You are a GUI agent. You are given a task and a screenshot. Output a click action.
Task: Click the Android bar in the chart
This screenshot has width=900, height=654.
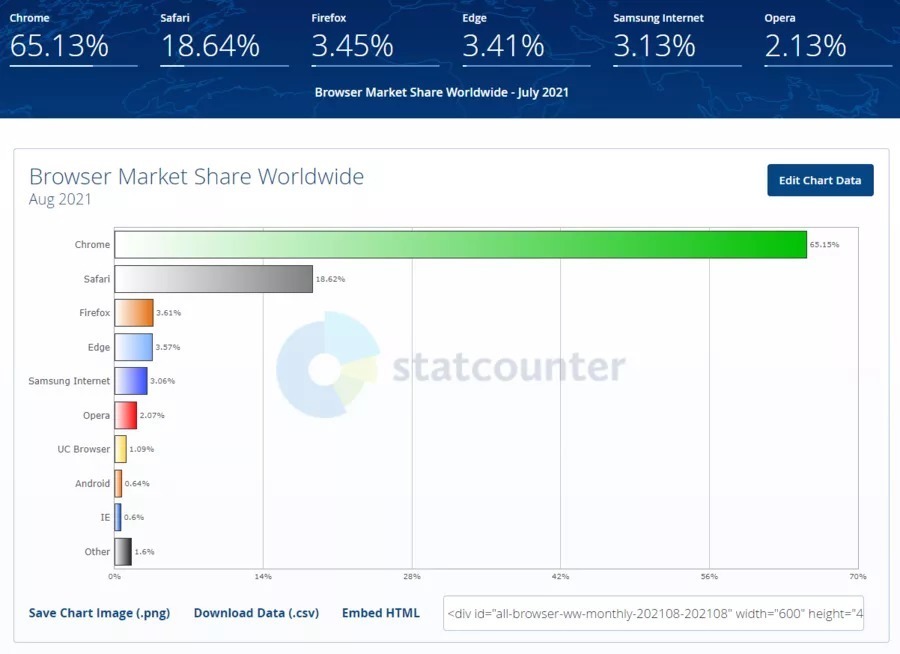pos(118,483)
